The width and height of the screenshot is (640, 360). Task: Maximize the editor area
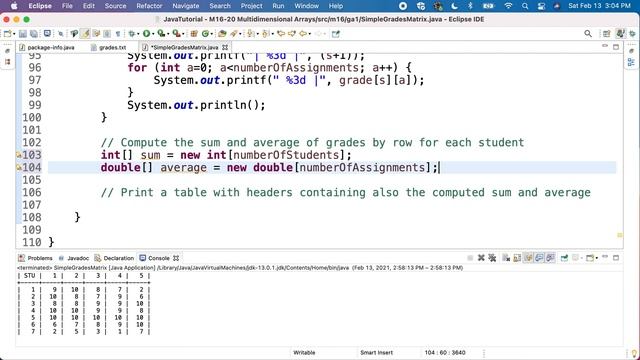coord(616,47)
